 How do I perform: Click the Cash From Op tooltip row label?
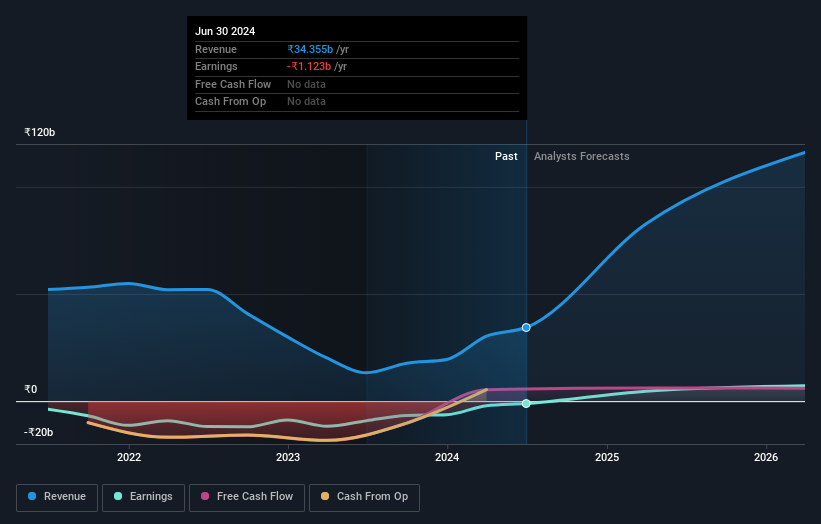[x=230, y=102]
